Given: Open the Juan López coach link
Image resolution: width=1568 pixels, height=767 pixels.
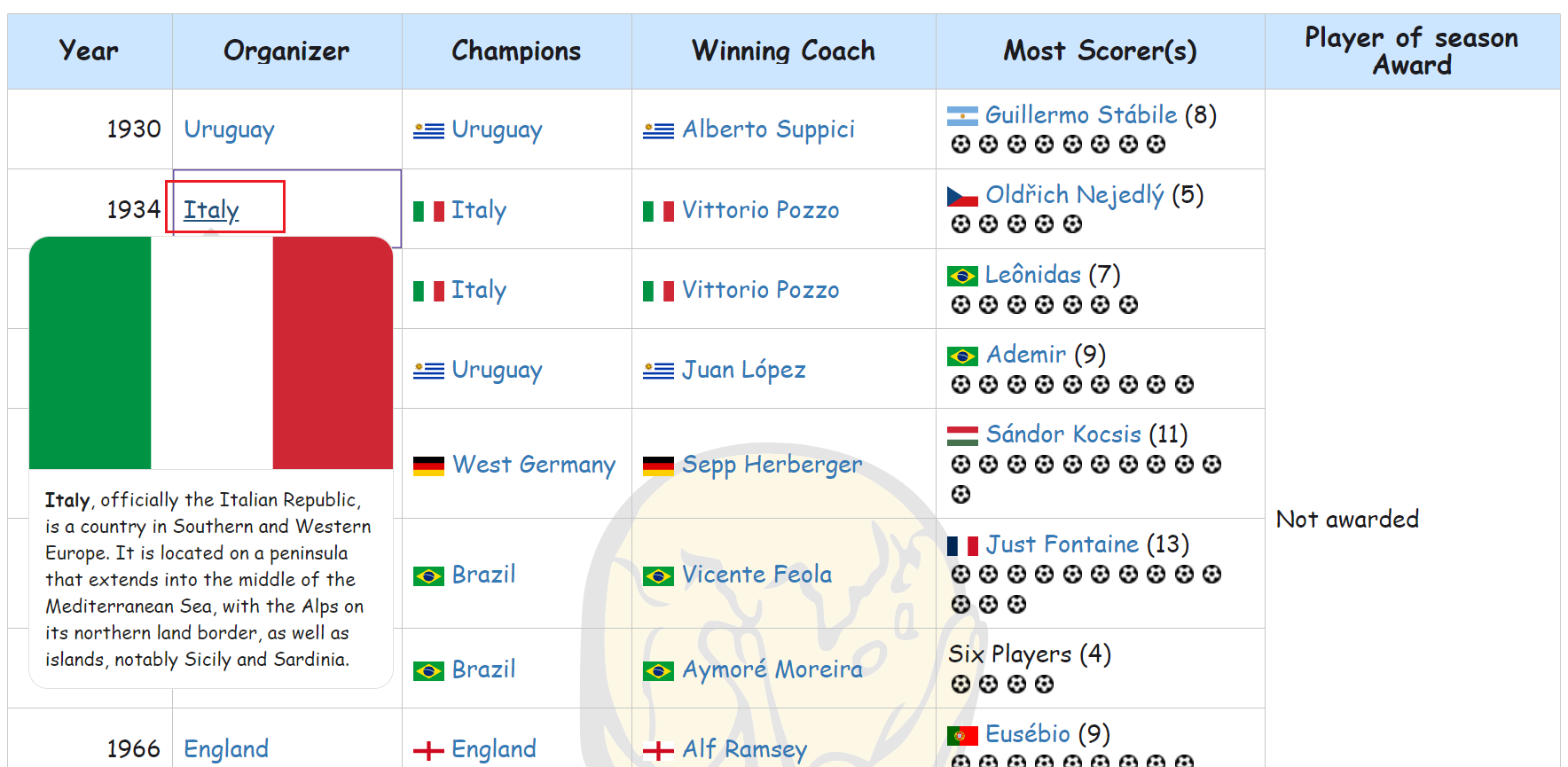Looking at the screenshot, I should pyautogui.click(x=743, y=369).
